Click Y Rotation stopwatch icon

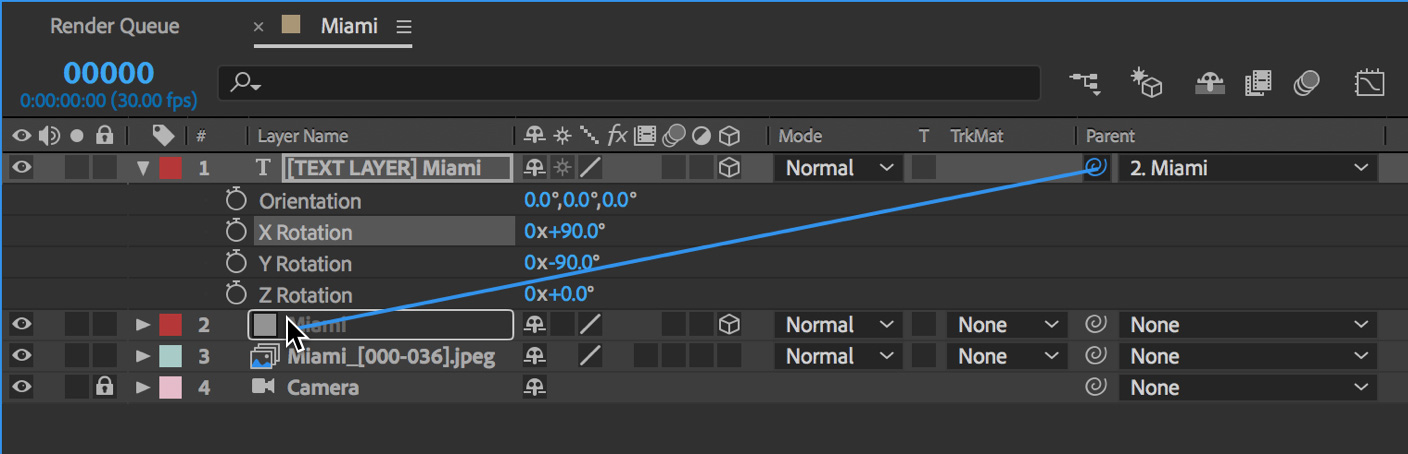tap(236, 263)
